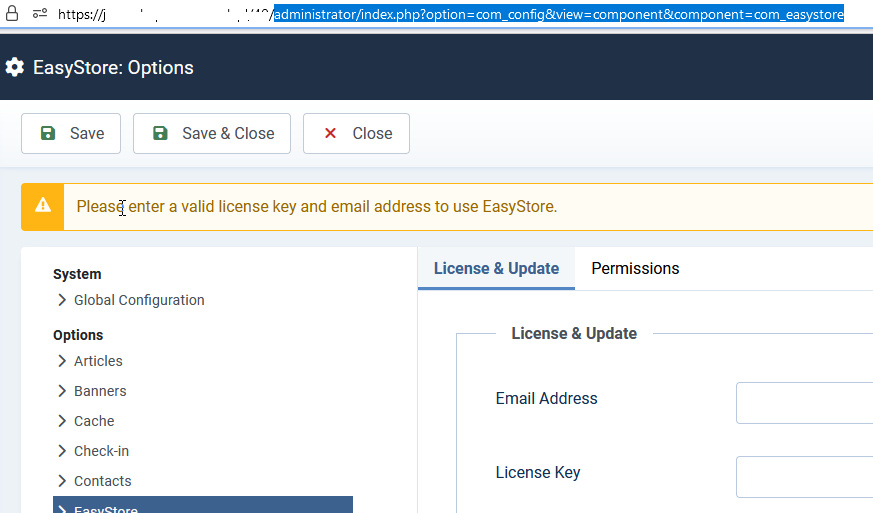873x513 pixels.
Task: Open the Cache options link
Action: (x=94, y=421)
